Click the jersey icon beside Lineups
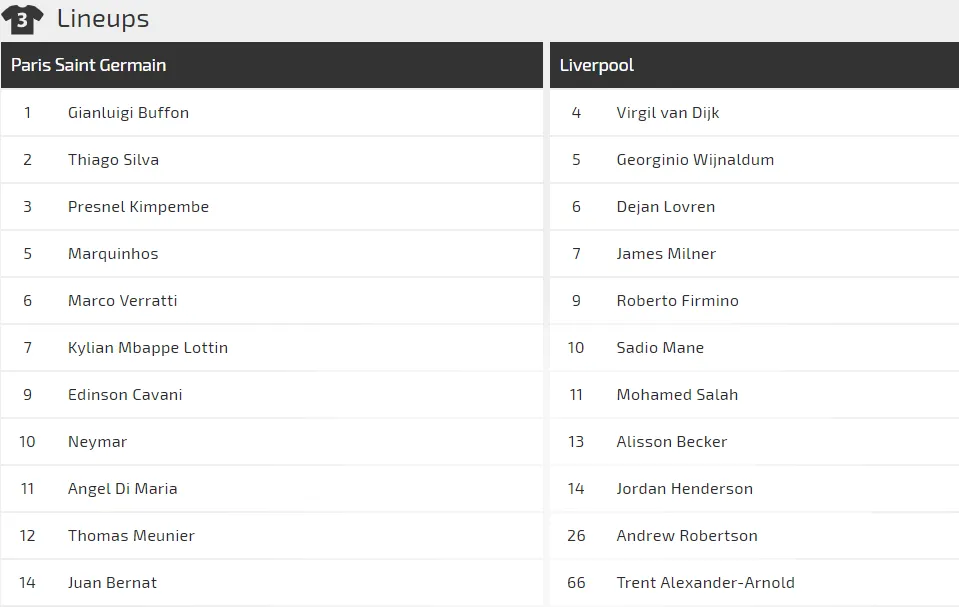Image resolution: width=959 pixels, height=607 pixels. [22, 20]
